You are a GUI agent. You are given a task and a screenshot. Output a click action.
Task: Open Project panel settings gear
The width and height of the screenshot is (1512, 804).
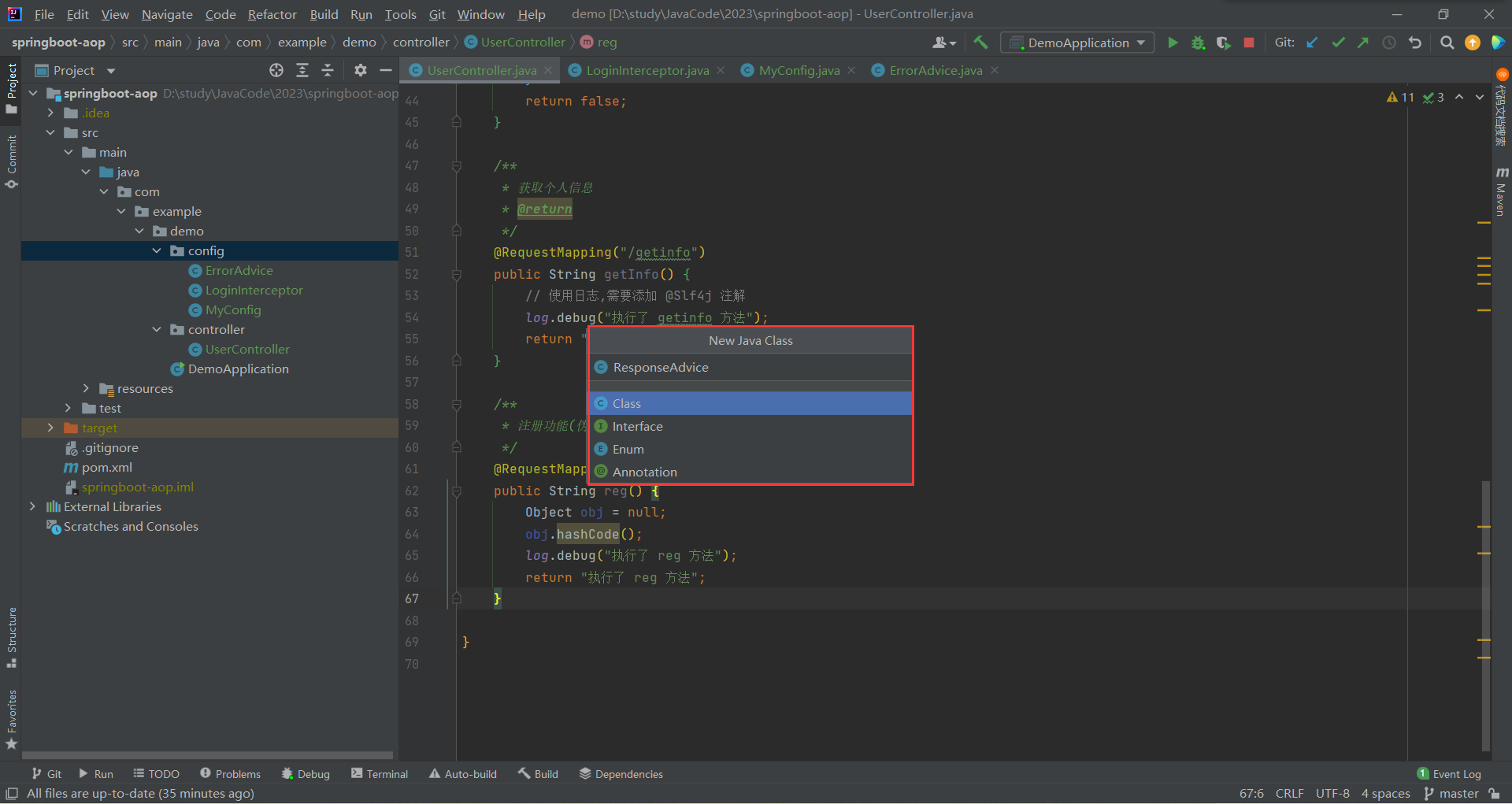pos(360,70)
